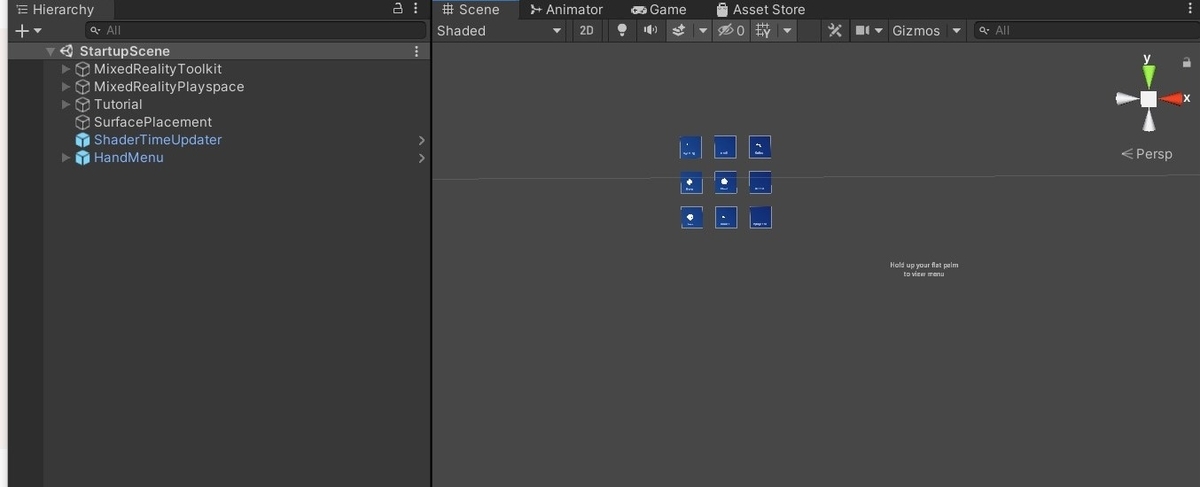Screen dimensions: 1200x487
Task: Select HandMenu in the hierarchy
Action: (x=129, y=158)
